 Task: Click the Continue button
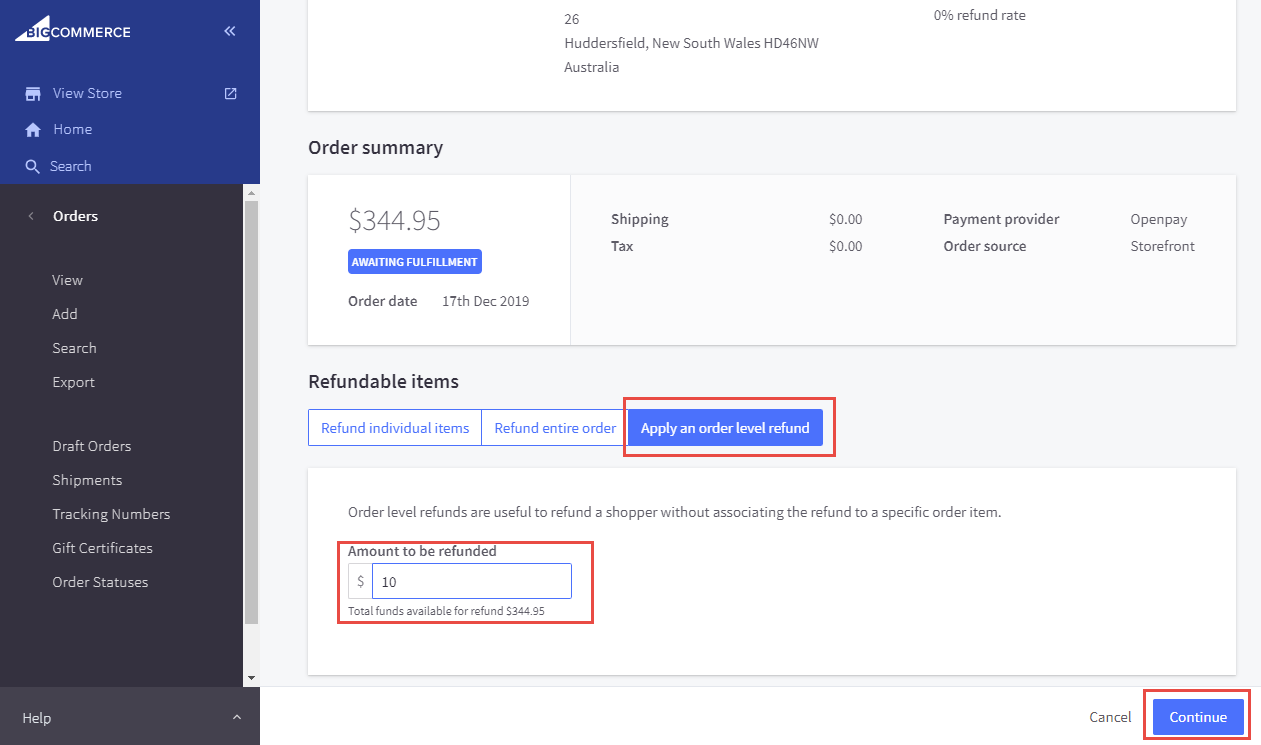point(1197,717)
